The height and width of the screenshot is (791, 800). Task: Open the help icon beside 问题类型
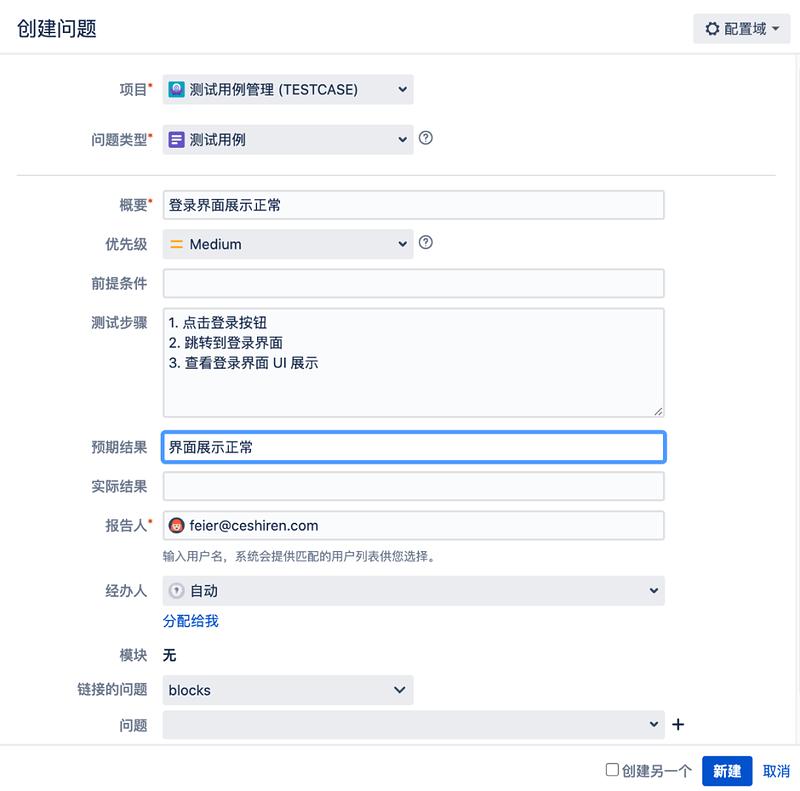(425, 140)
